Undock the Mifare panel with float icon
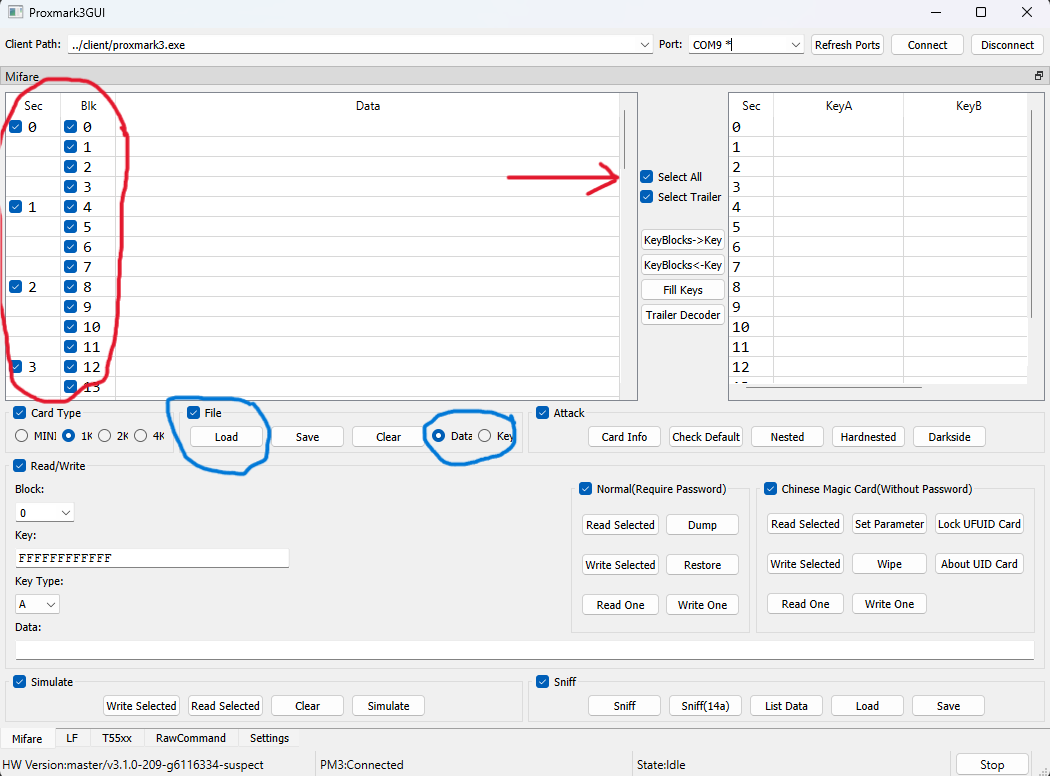The width and height of the screenshot is (1050, 776). pyautogui.click(x=1039, y=76)
